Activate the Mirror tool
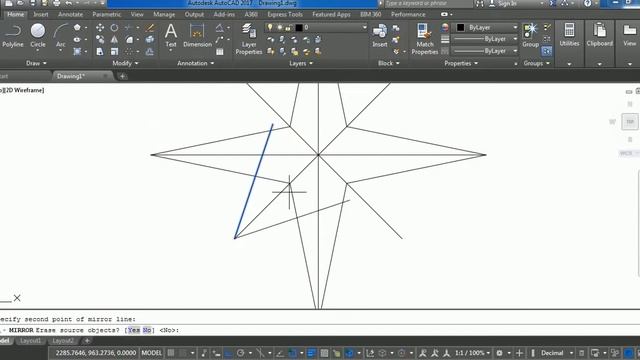Viewport: 640px width, 360px height. (114, 40)
